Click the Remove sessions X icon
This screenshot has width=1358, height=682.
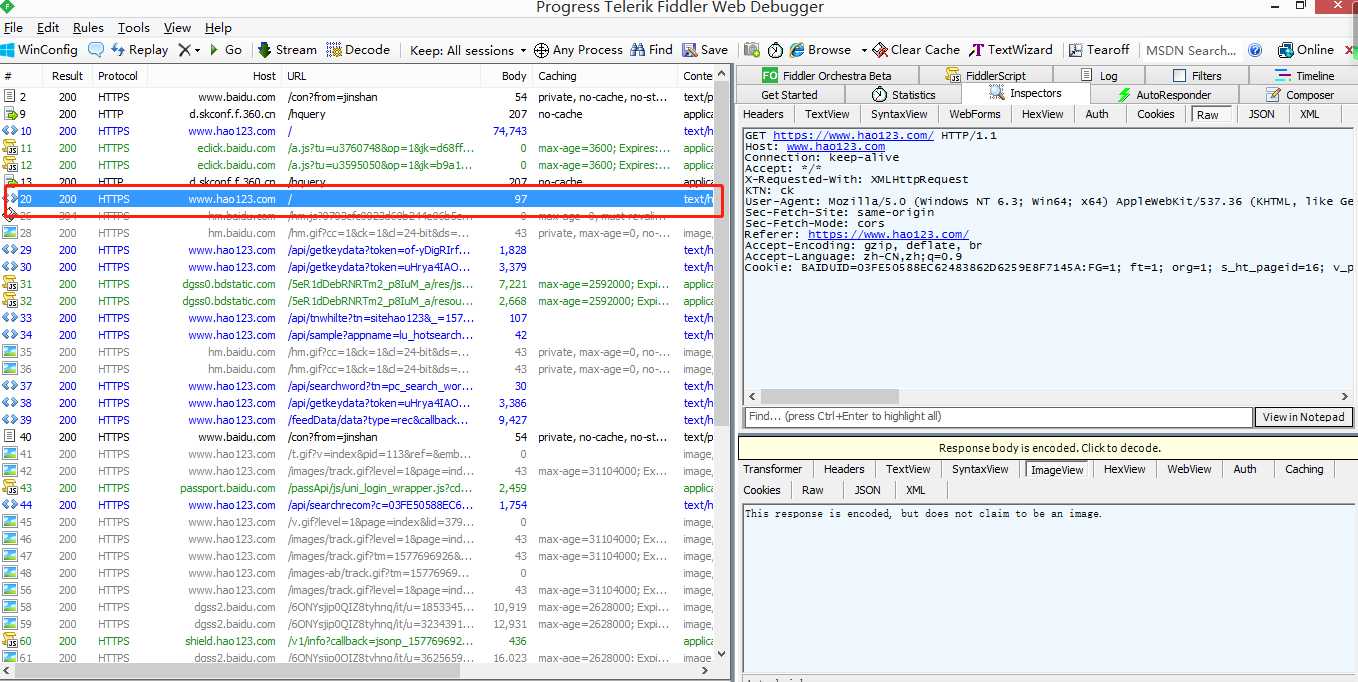tap(184, 49)
